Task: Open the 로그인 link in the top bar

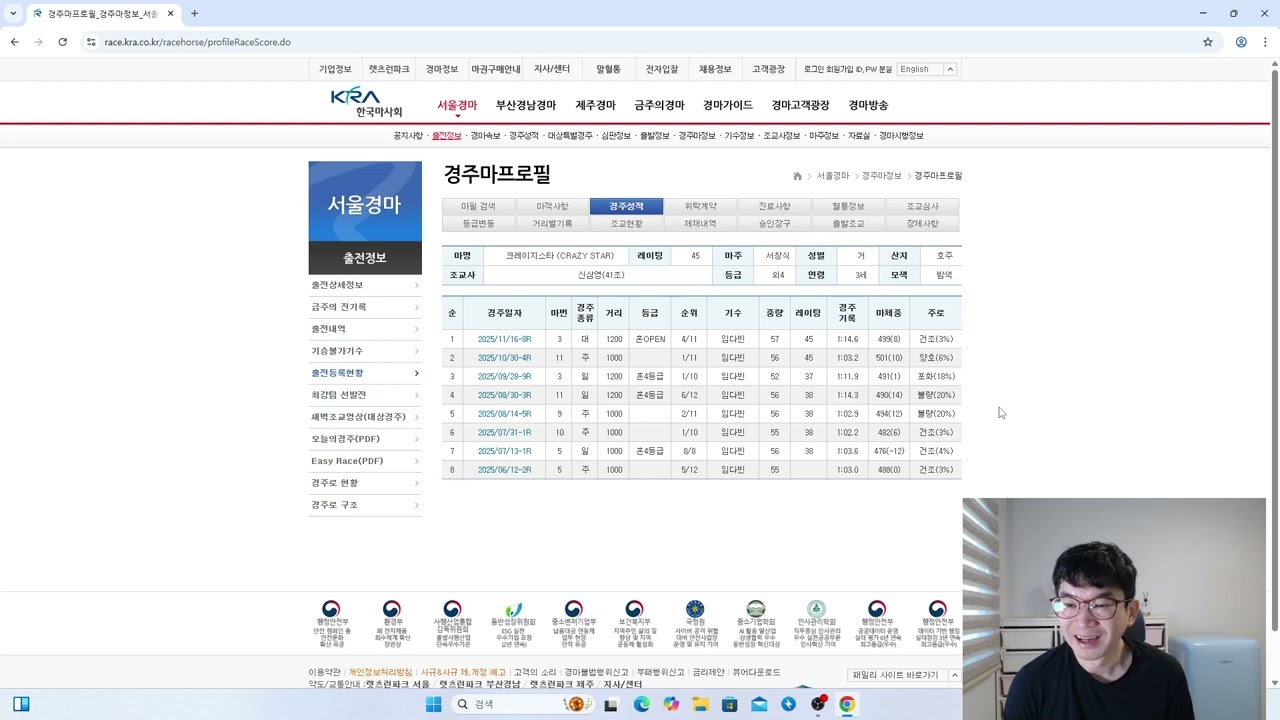Action: tap(815, 70)
